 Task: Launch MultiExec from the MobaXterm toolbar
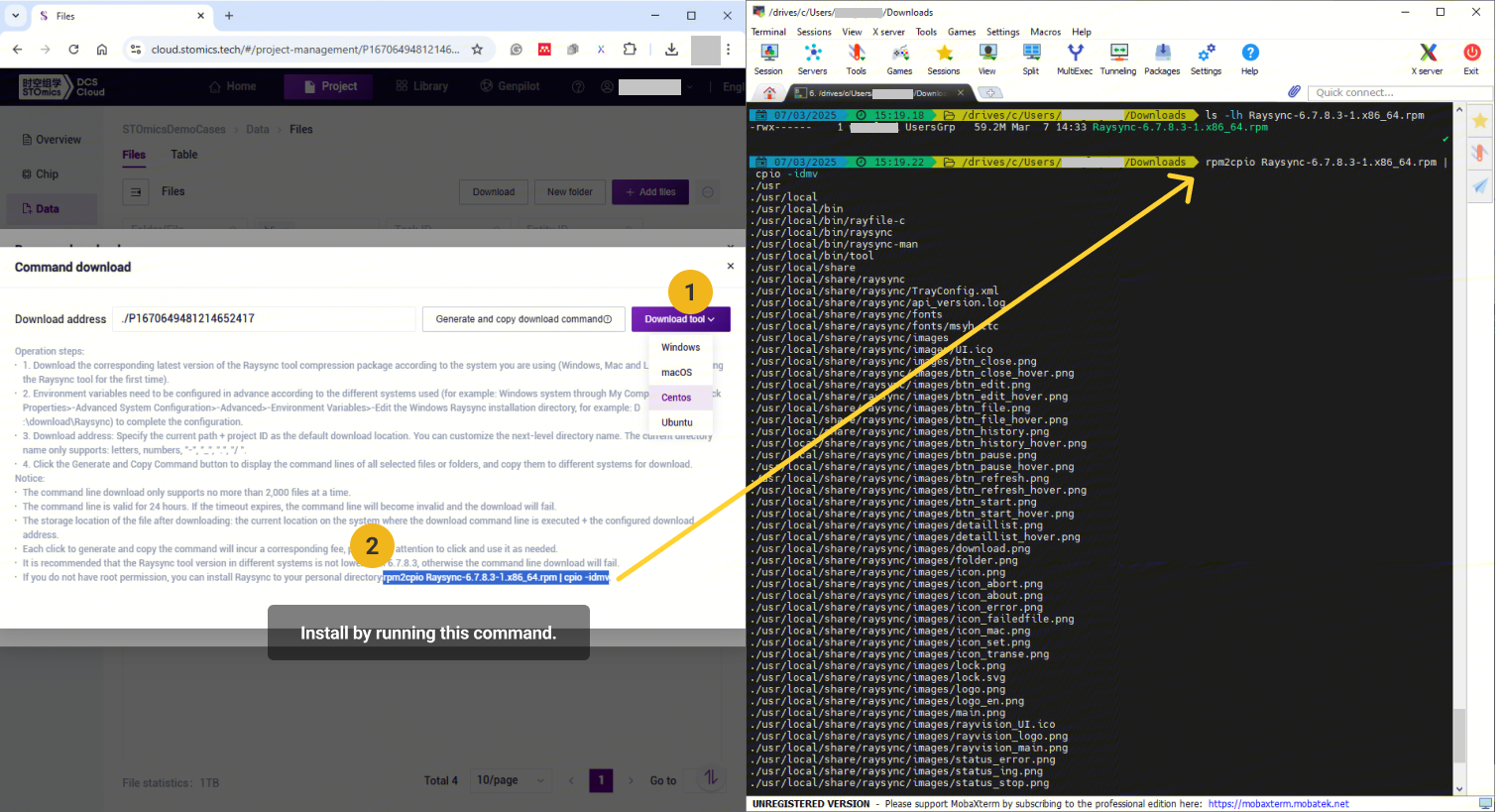point(1075,58)
